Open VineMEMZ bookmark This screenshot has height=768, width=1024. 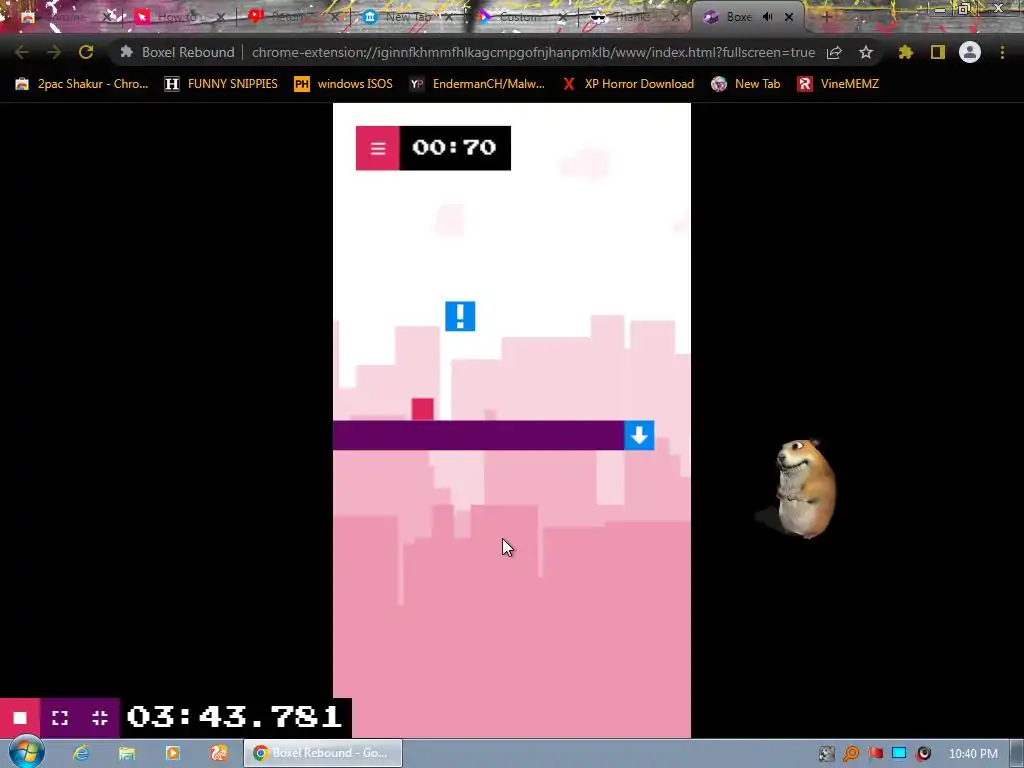click(839, 84)
